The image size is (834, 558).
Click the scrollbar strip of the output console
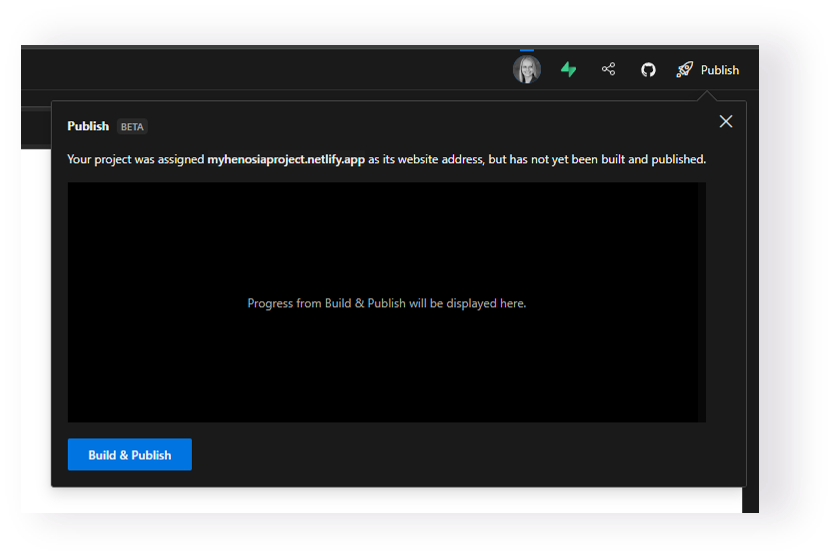(x=701, y=300)
